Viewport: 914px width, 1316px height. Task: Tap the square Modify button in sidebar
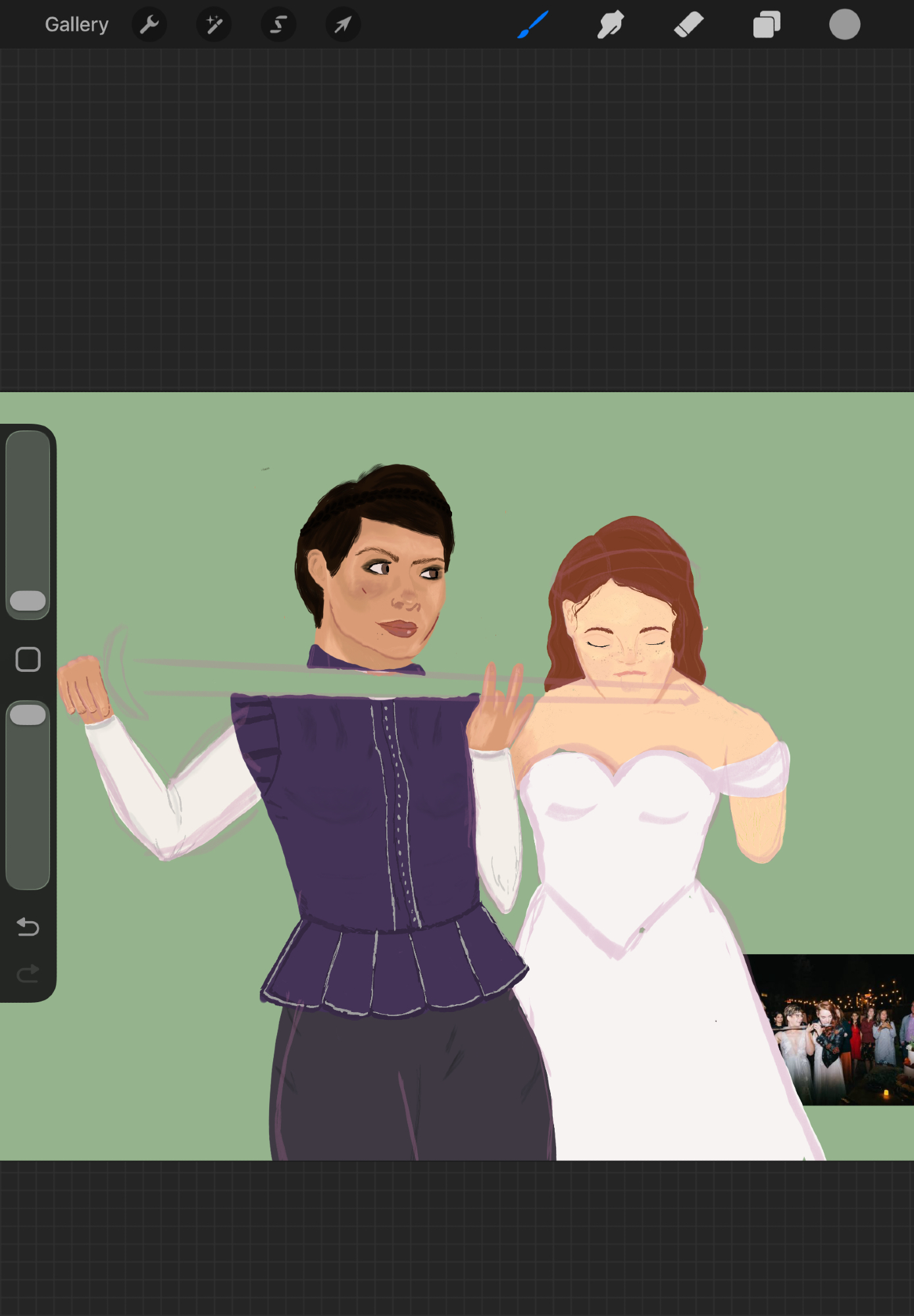28,659
